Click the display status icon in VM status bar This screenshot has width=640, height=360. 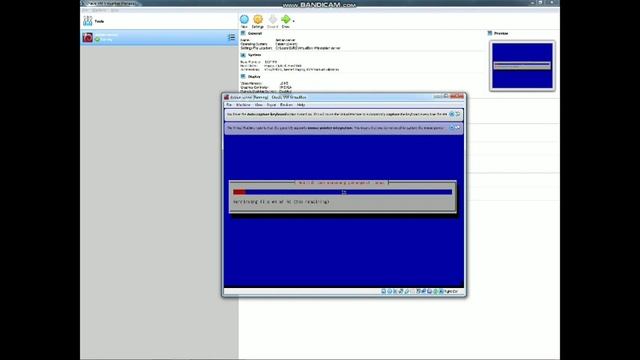coord(418,291)
